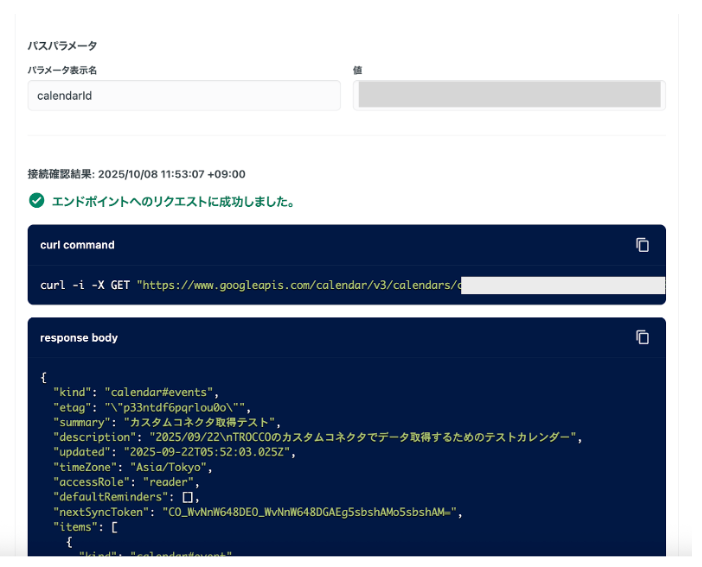Click the green success checkmark icon
Image resolution: width=702 pixels, height=567 pixels.
click(x=36, y=201)
